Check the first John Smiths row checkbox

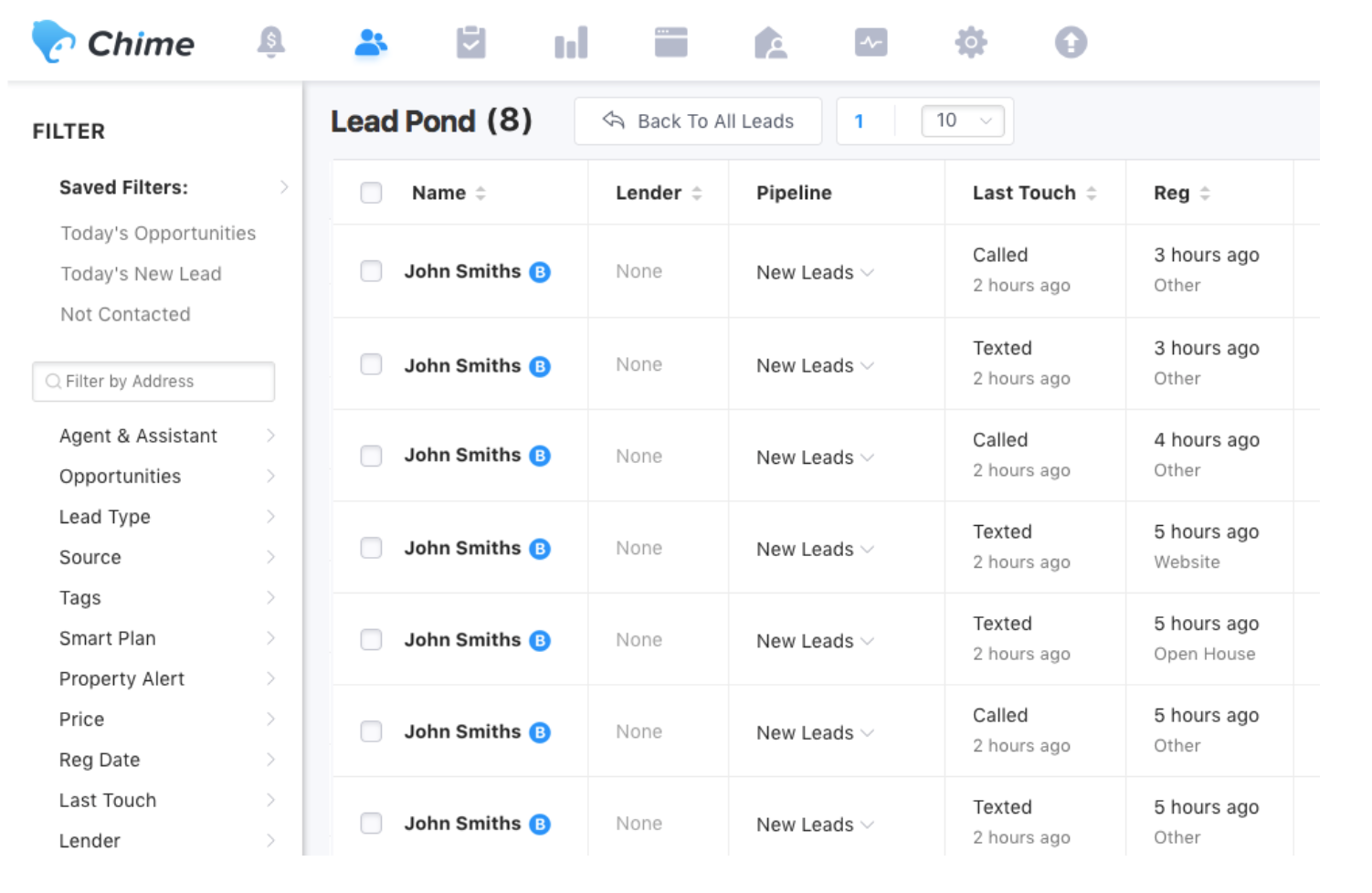(x=371, y=271)
